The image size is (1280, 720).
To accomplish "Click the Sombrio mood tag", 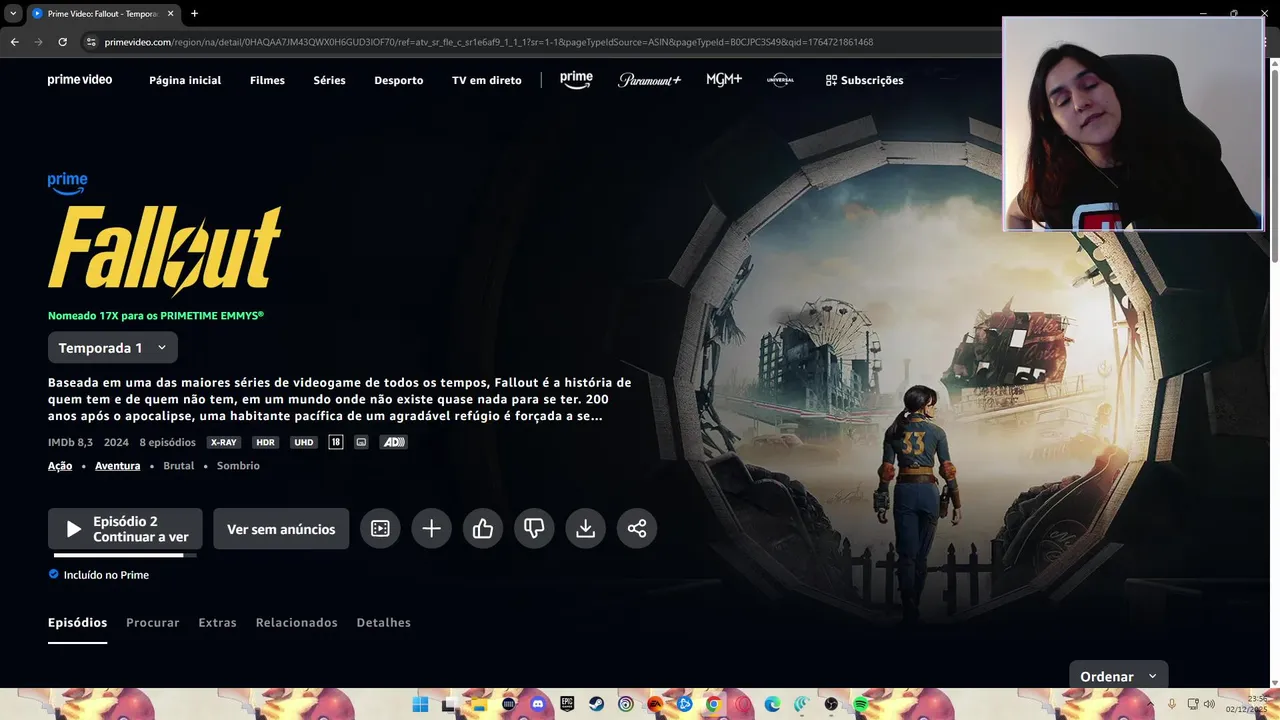I will pyautogui.click(x=238, y=466).
